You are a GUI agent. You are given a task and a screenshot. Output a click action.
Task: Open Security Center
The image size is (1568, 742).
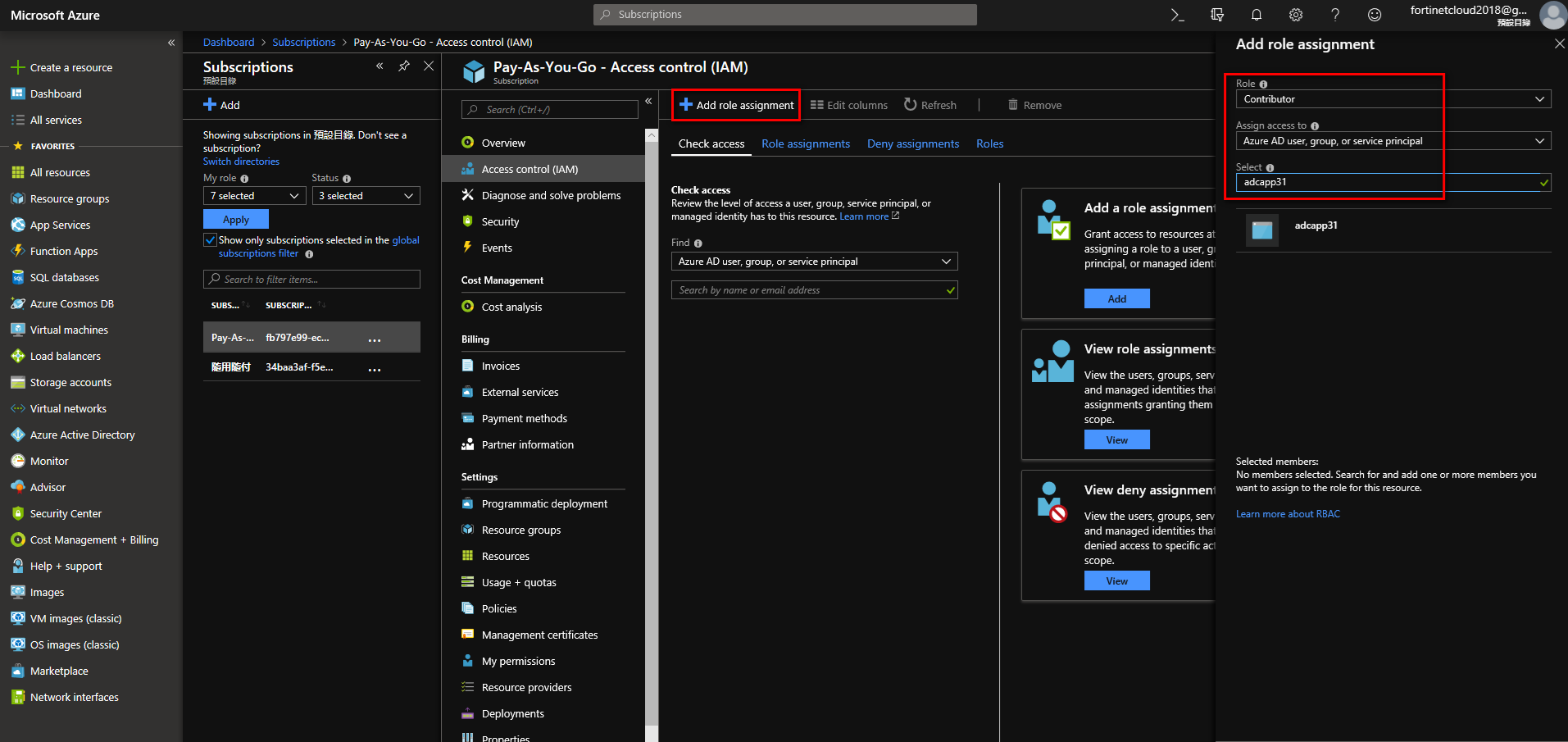[66, 513]
